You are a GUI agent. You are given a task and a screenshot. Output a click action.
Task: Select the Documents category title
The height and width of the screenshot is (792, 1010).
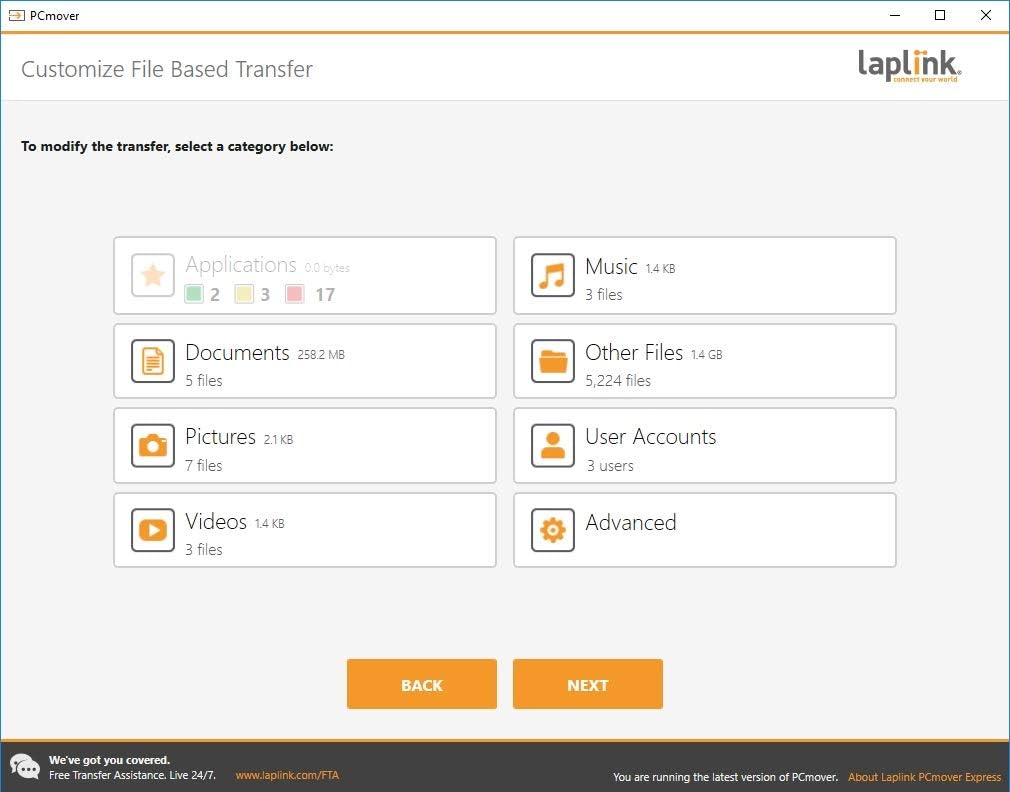[x=237, y=353]
